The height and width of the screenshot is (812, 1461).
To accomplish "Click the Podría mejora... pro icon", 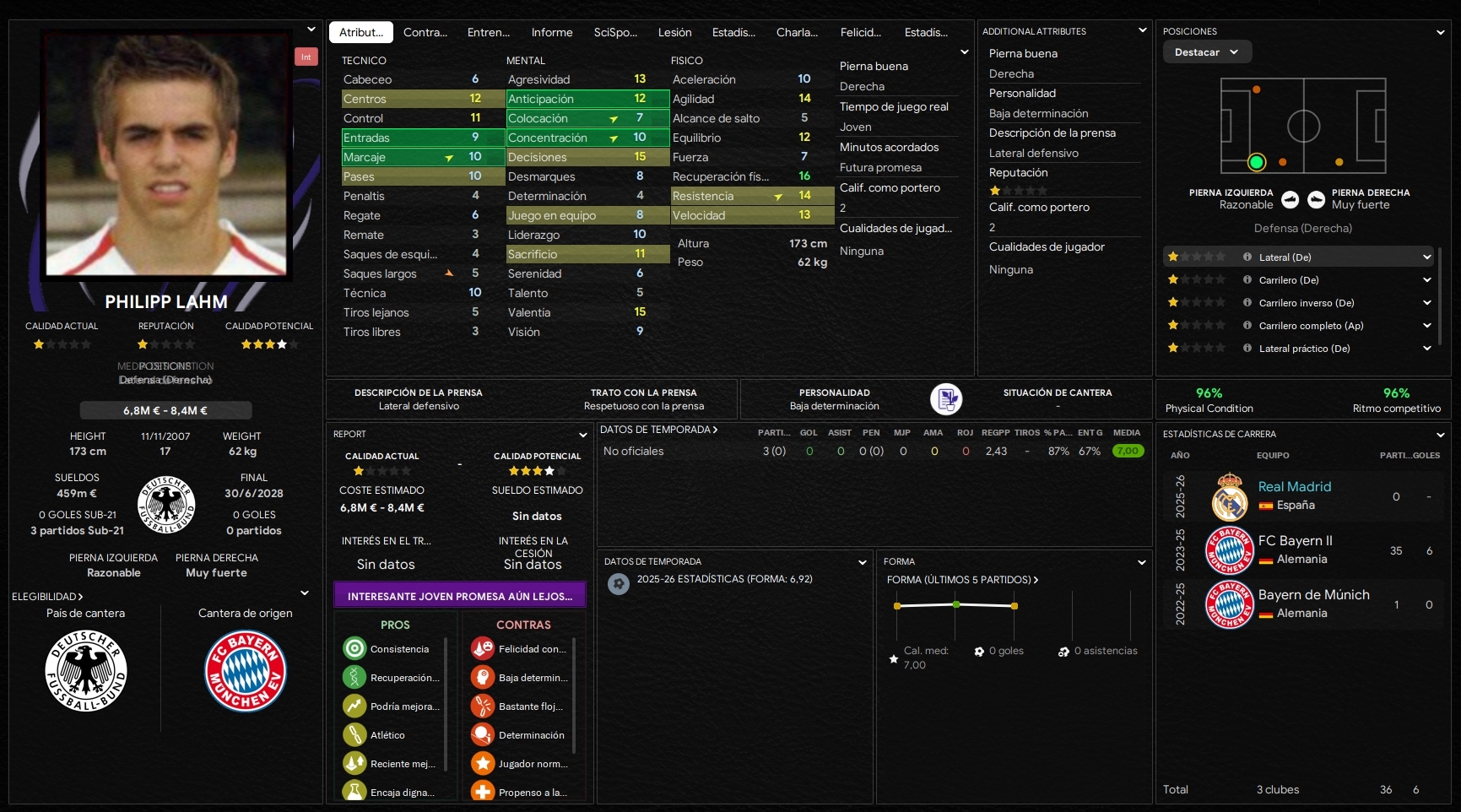I will (x=354, y=706).
